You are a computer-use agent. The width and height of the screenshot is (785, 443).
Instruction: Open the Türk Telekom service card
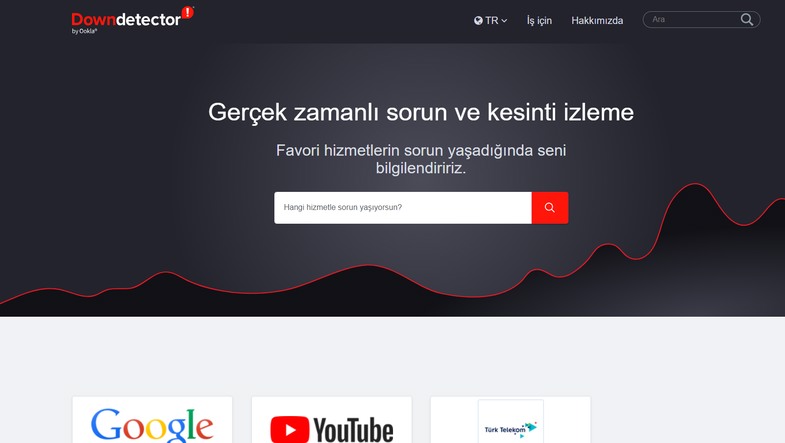coord(511,420)
